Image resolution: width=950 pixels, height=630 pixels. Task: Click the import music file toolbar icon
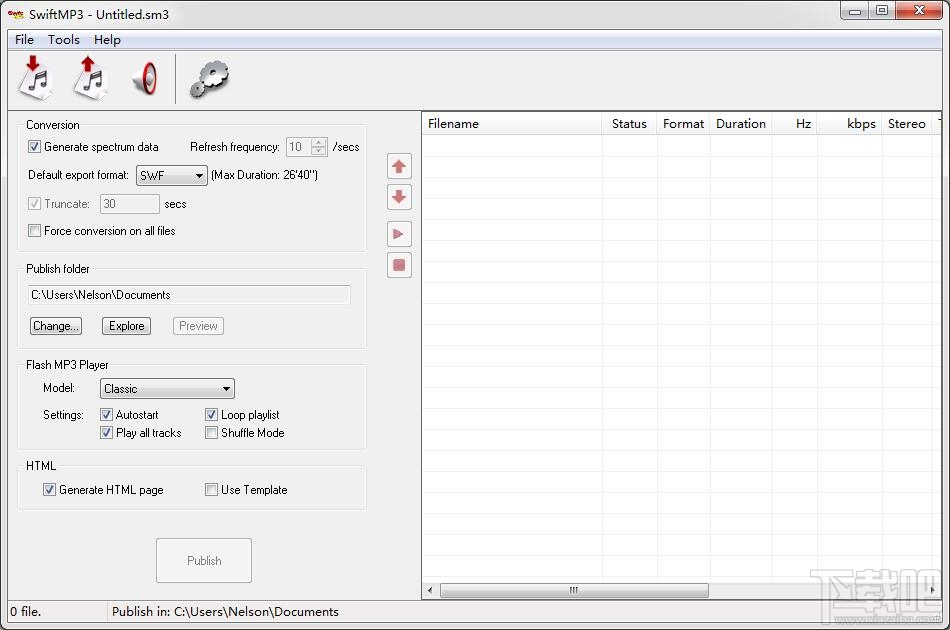tap(35, 78)
